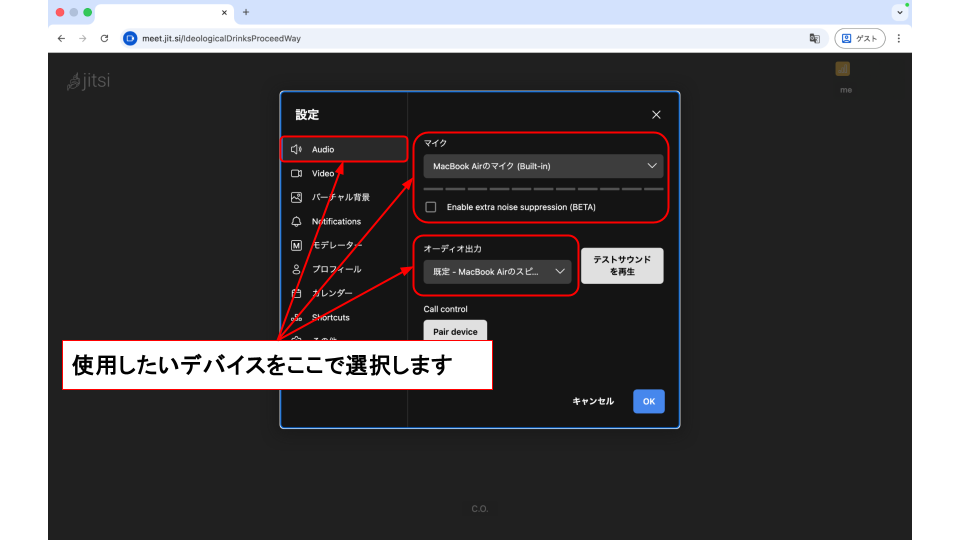Reload the page with the refresh icon
Viewport: 960px width, 540px height.
tap(104, 38)
